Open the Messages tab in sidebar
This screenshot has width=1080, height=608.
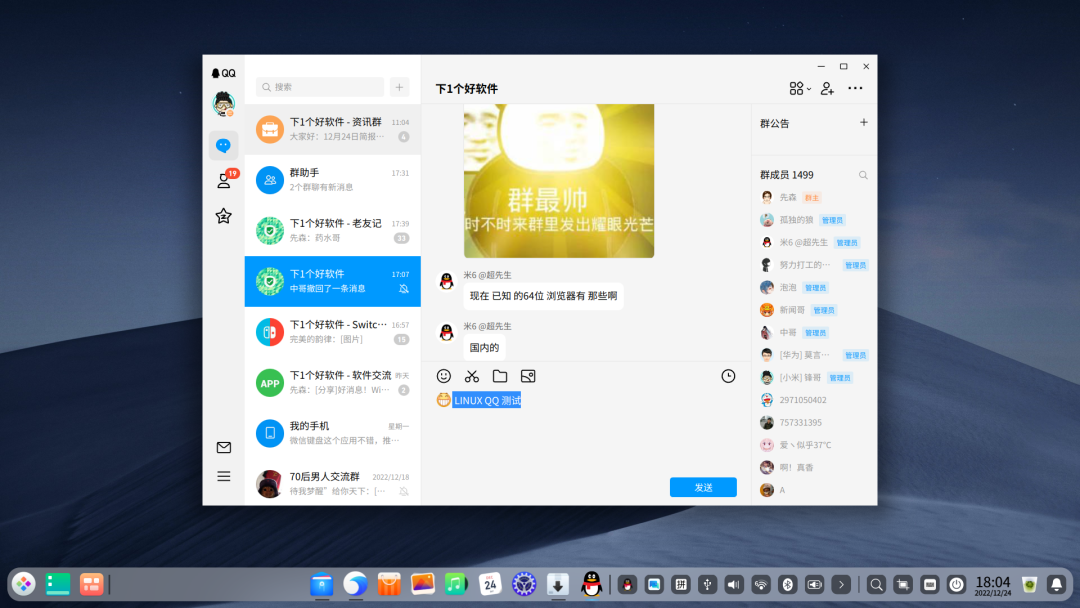[x=223, y=145]
